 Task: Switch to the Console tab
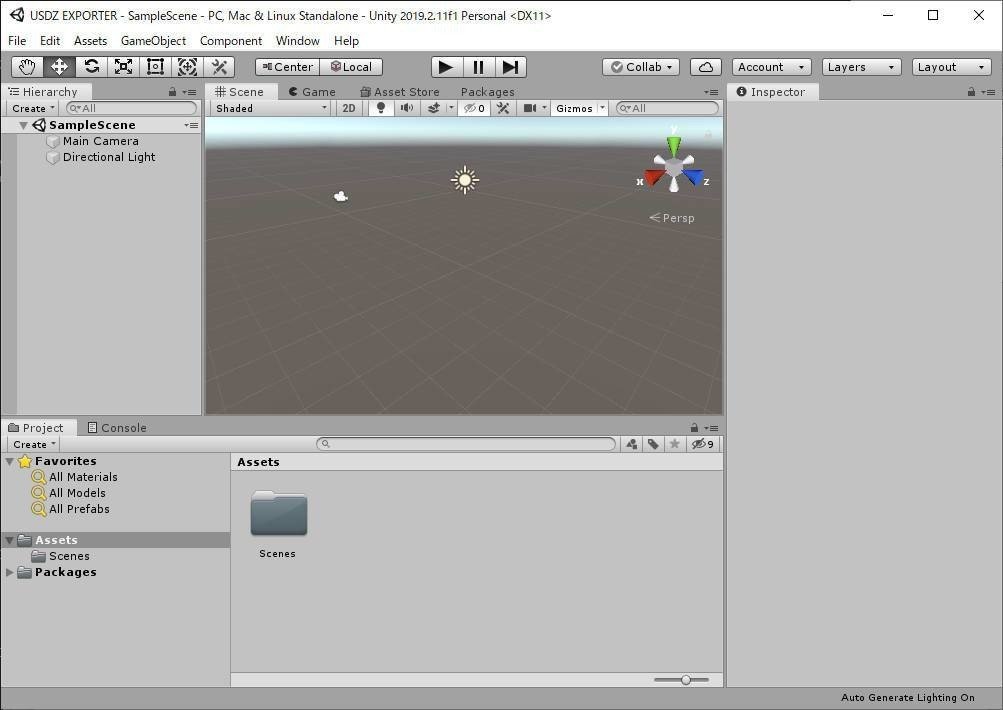point(117,427)
